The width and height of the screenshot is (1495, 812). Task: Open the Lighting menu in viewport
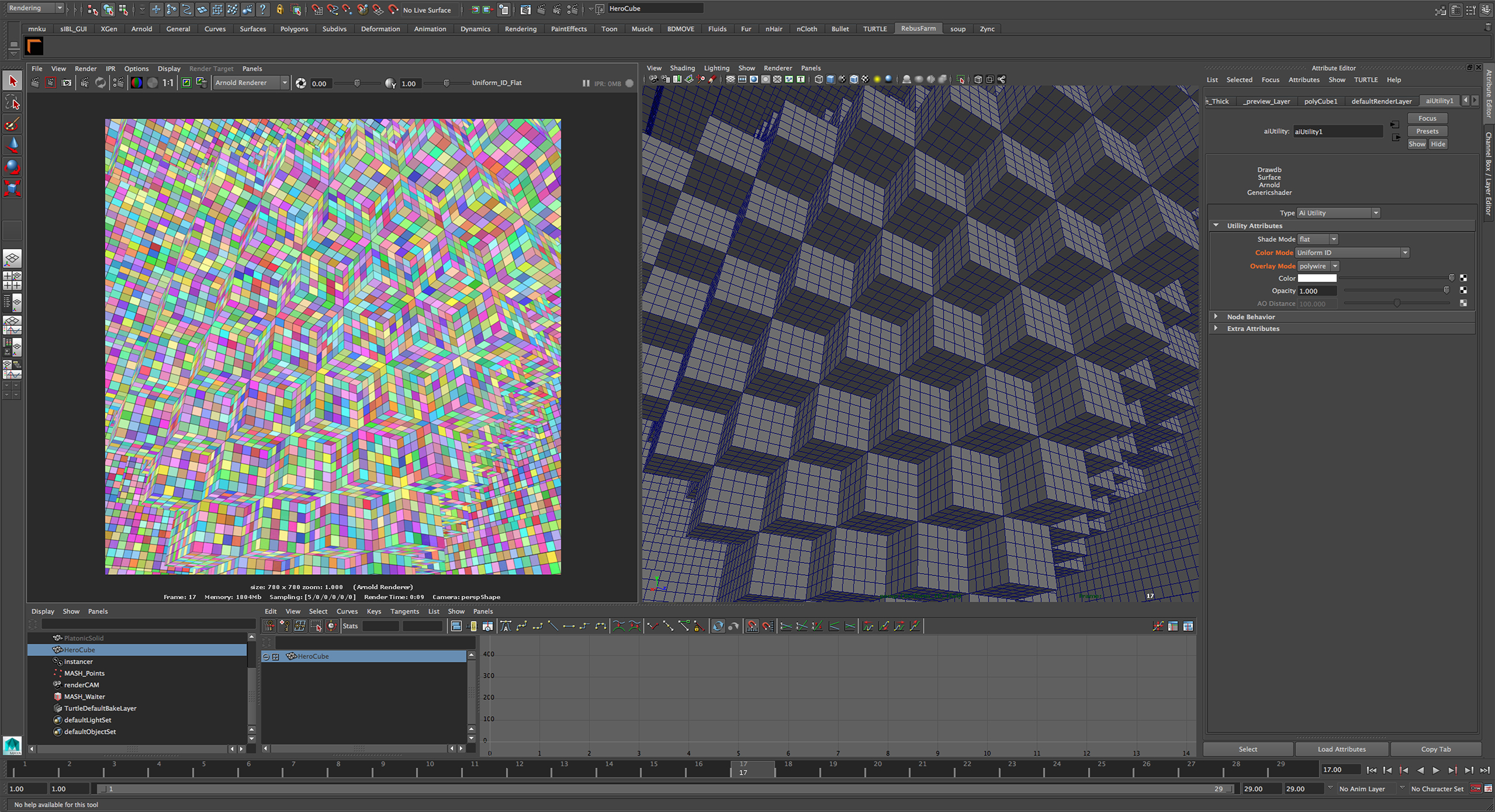coord(716,68)
